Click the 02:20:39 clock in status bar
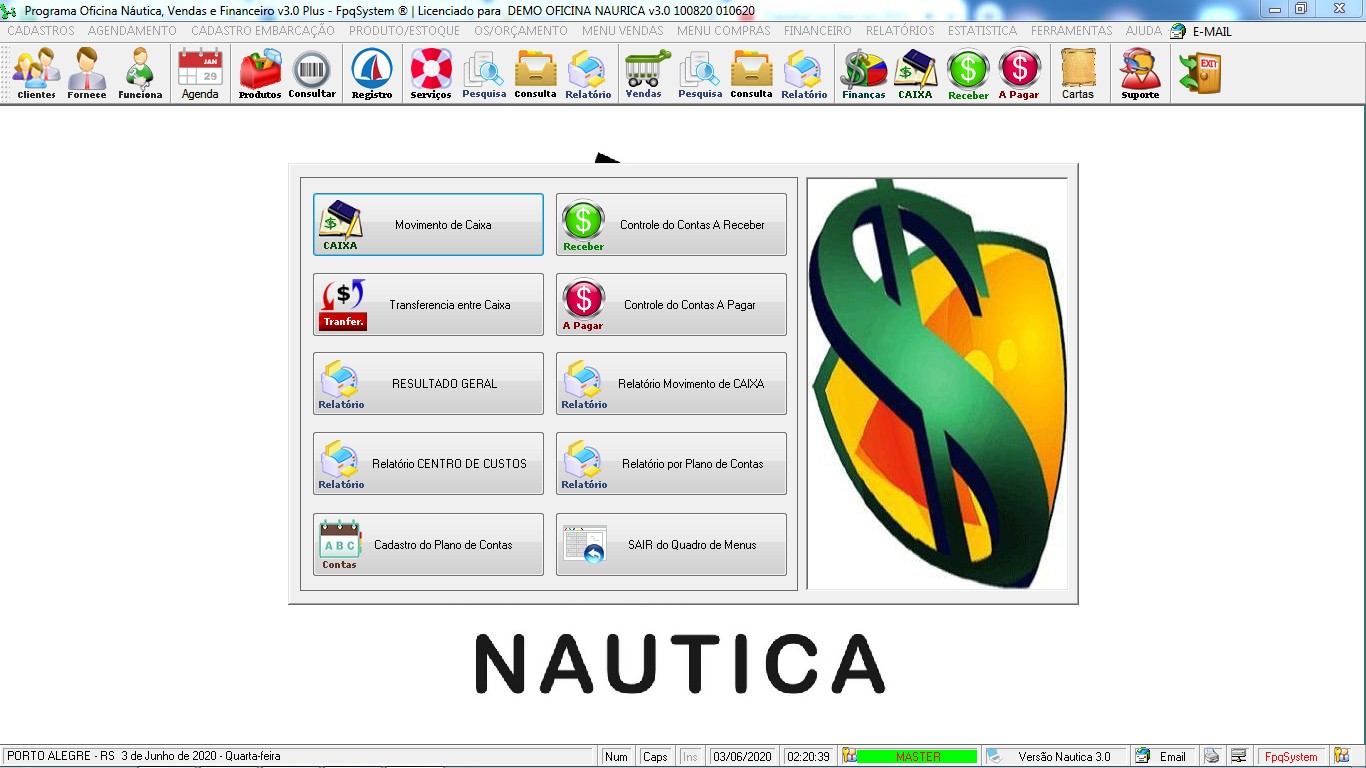1366x768 pixels. 808,756
